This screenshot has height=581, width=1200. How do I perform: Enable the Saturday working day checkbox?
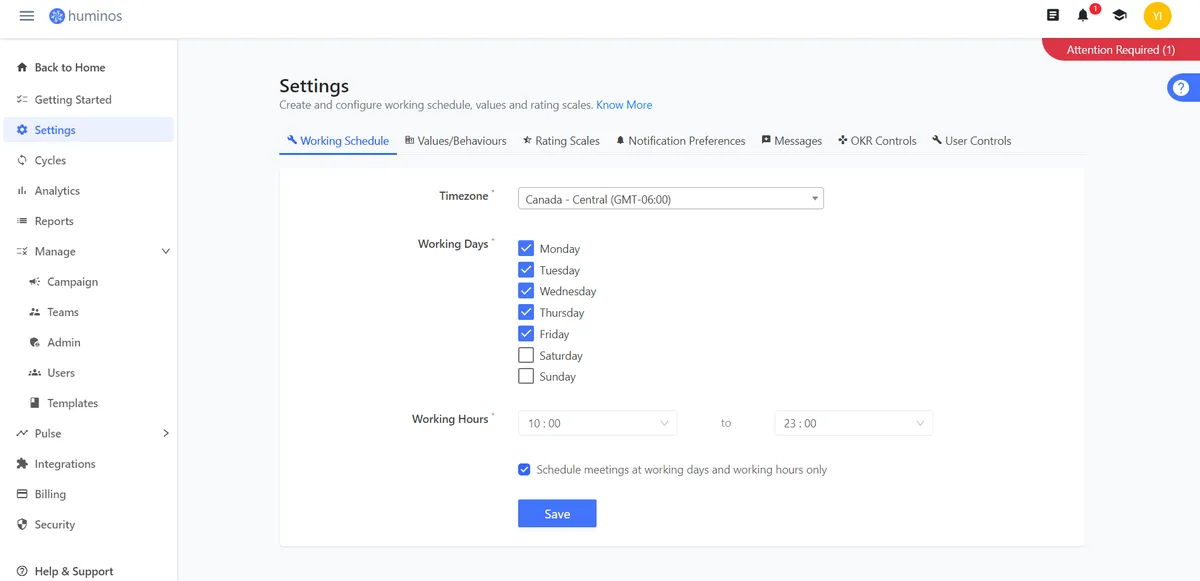[x=526, y=355]
